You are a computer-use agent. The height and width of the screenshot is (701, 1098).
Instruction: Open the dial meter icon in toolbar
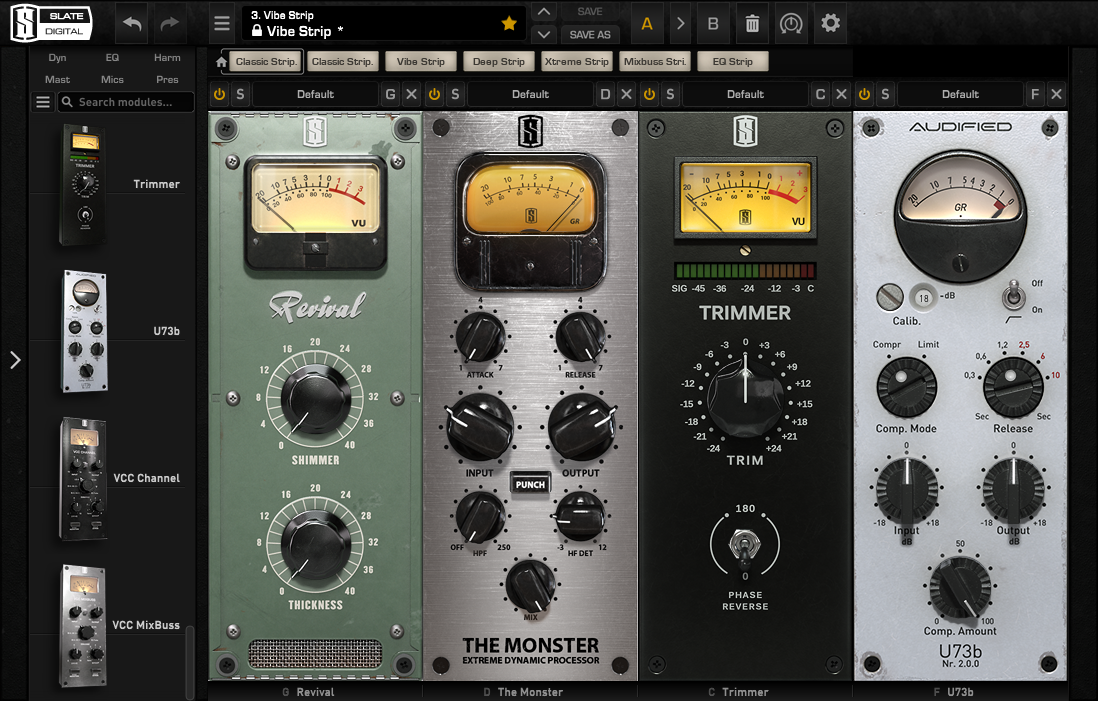pyautogui.click(x=791, y=23)
